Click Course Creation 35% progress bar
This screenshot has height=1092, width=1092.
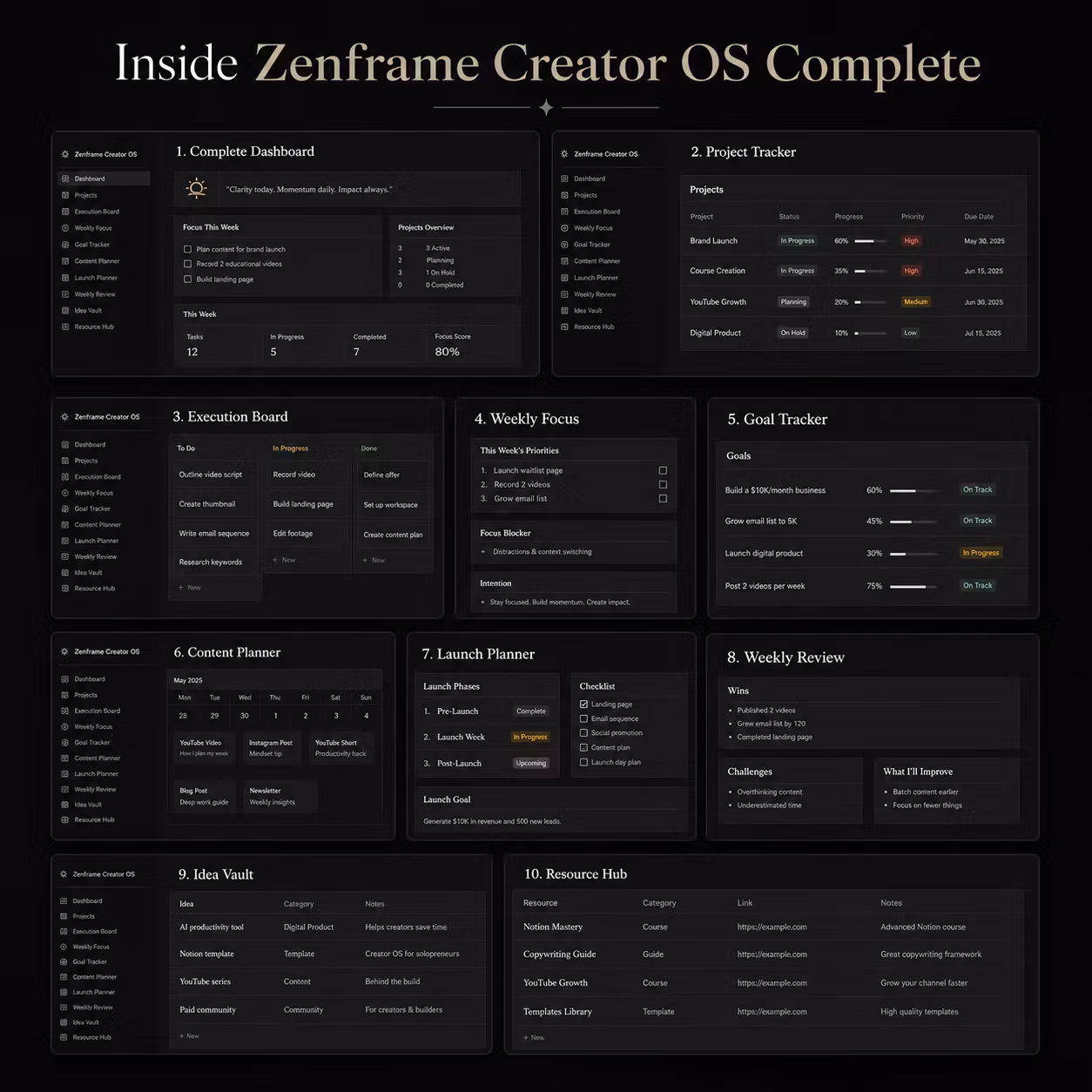coord(871,271)
